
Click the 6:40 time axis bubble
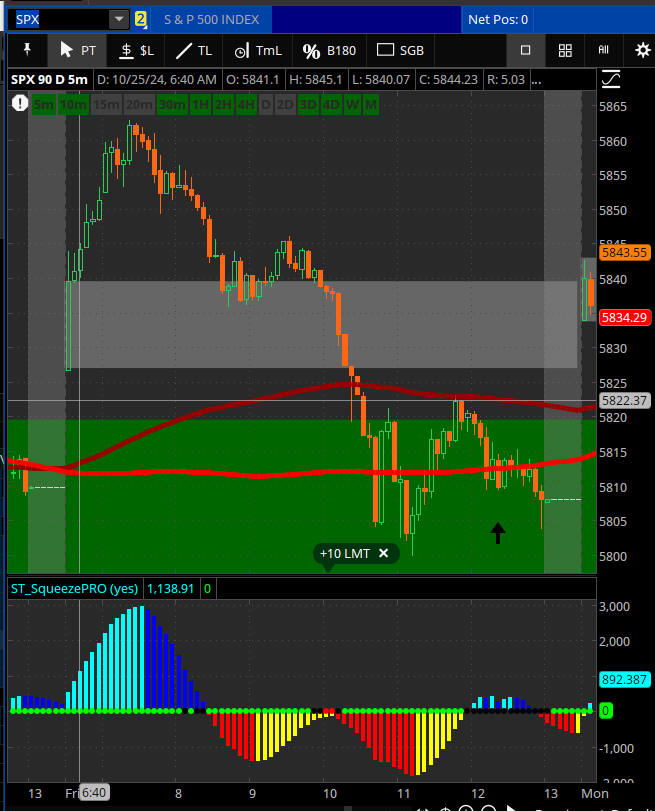94,793
